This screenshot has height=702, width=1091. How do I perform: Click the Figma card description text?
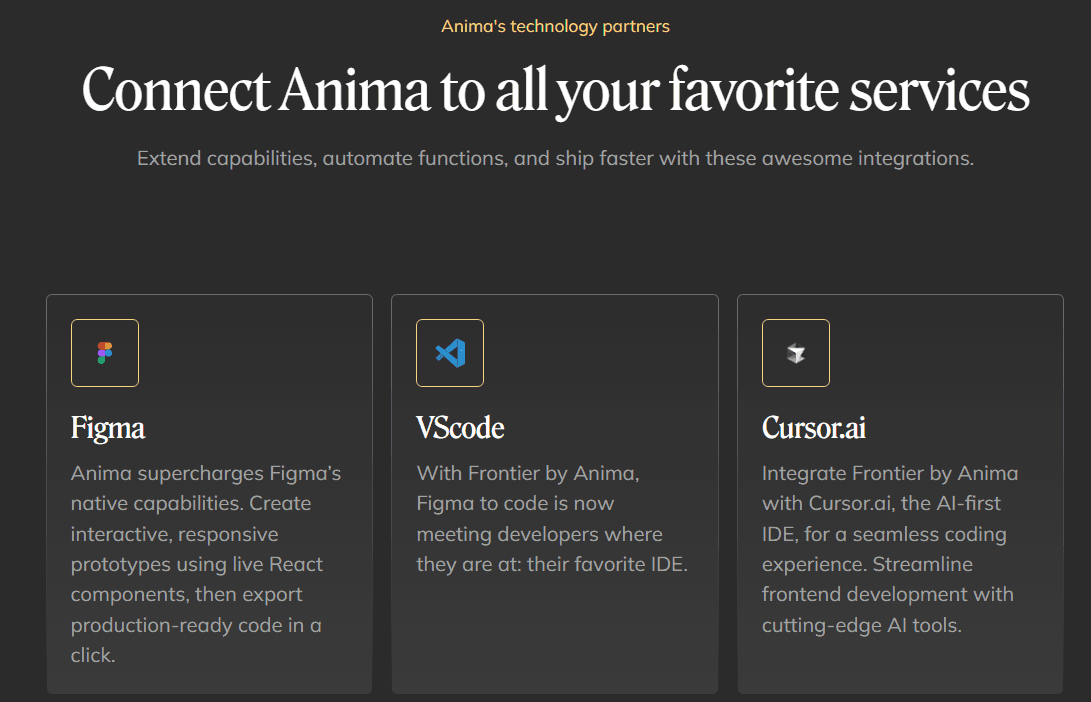pos(206,564)
